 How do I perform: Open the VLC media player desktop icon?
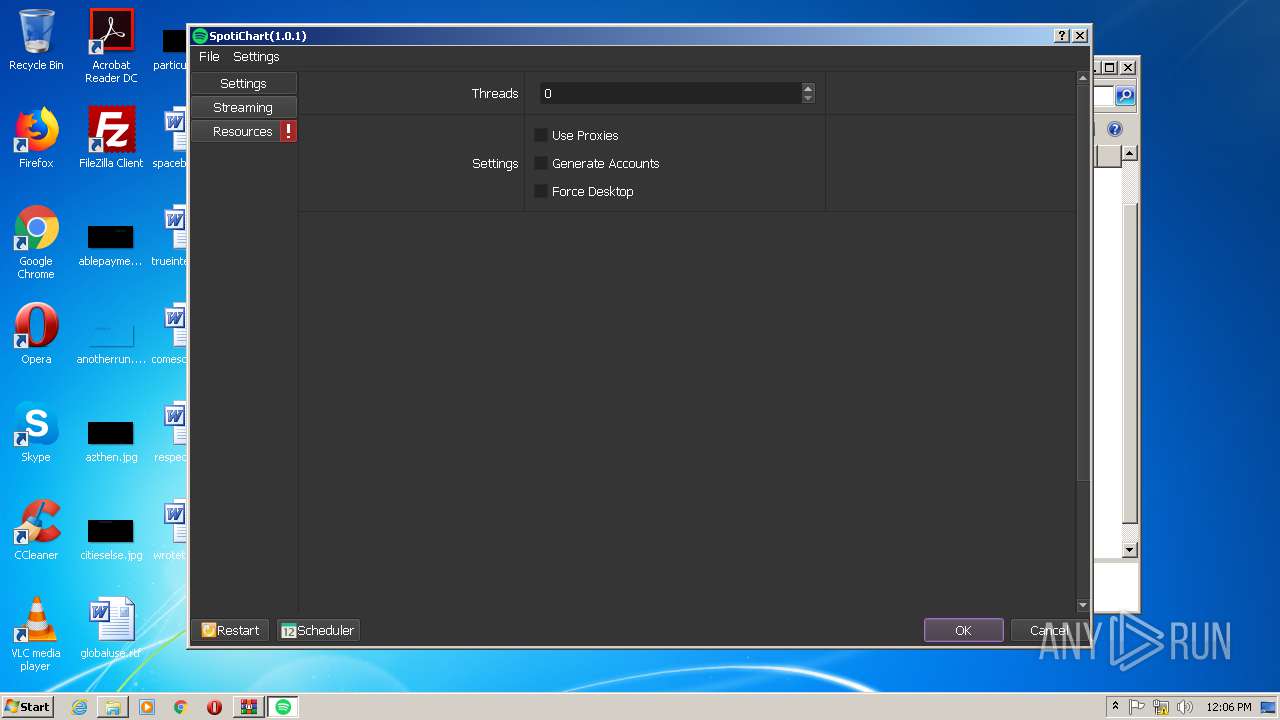pyautogui.click(x=36, y=634)
